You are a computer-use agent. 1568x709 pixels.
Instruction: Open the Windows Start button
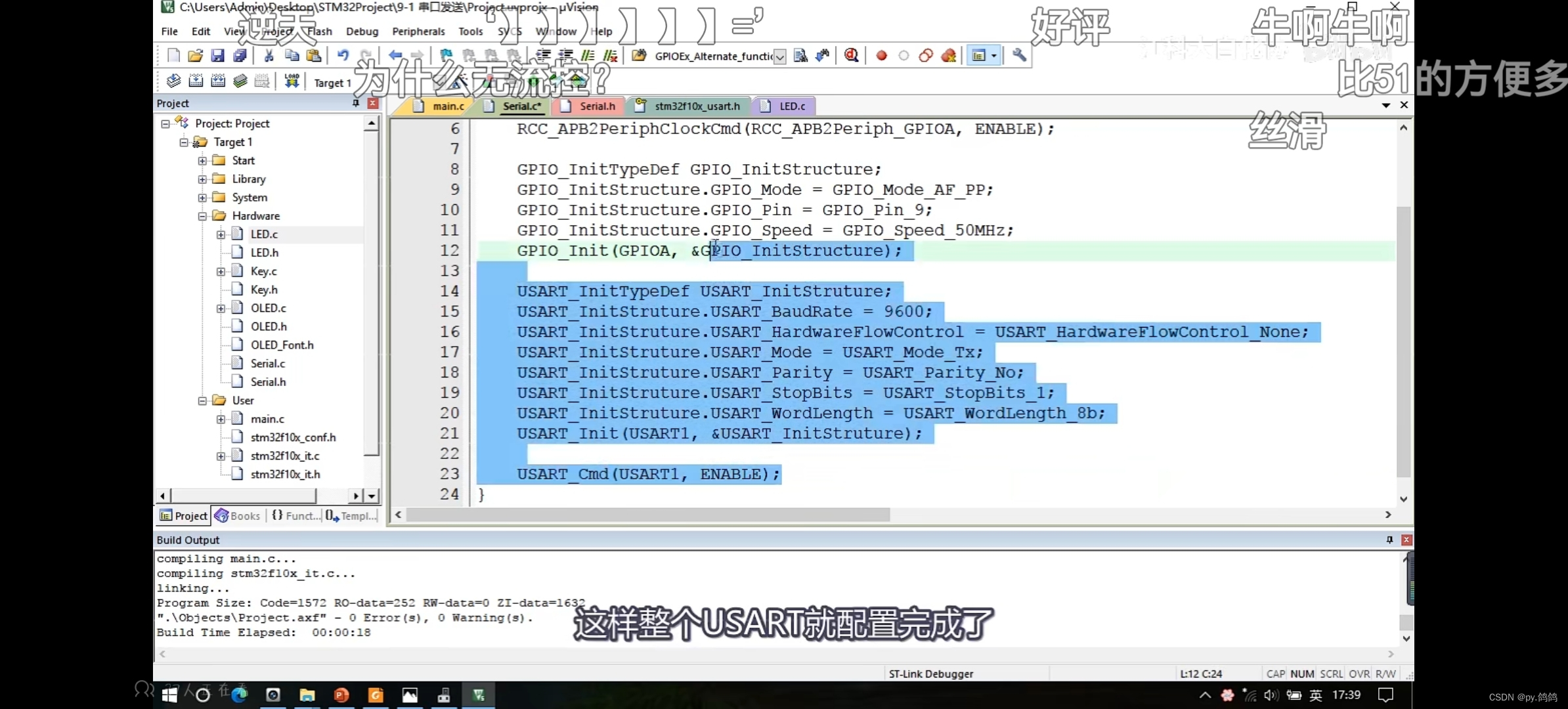point(169,695)
